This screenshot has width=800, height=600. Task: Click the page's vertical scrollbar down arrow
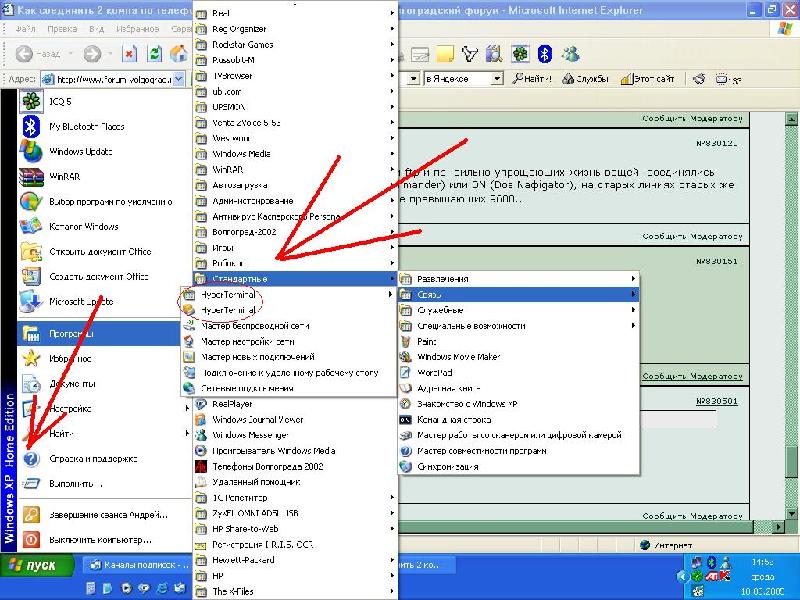tap(791, 513)
